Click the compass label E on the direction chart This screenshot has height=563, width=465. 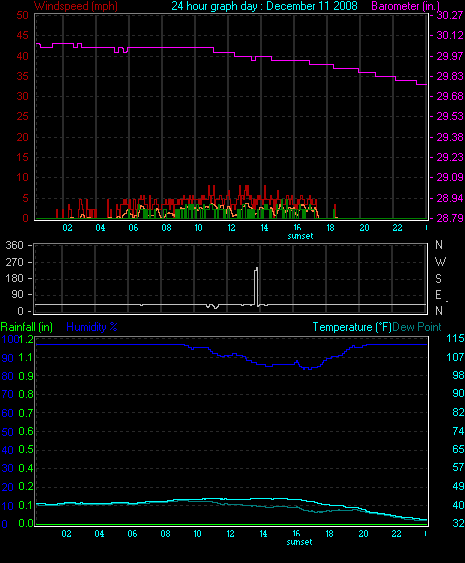438,295
